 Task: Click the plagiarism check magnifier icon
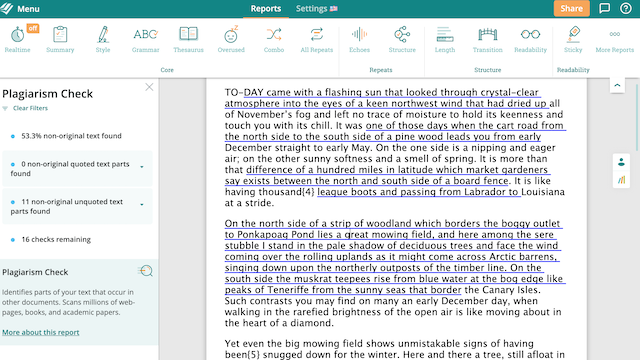pos(145,271)
